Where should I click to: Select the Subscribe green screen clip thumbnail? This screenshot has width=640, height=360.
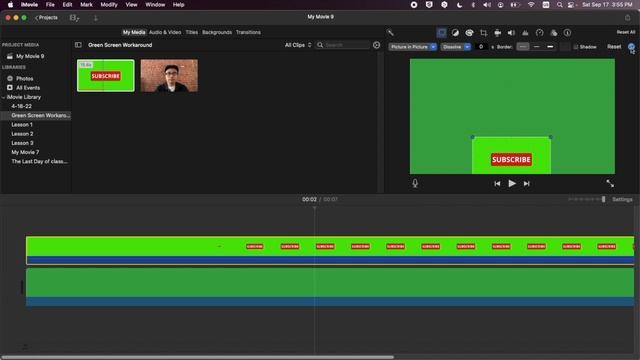(x=106, y=76)
